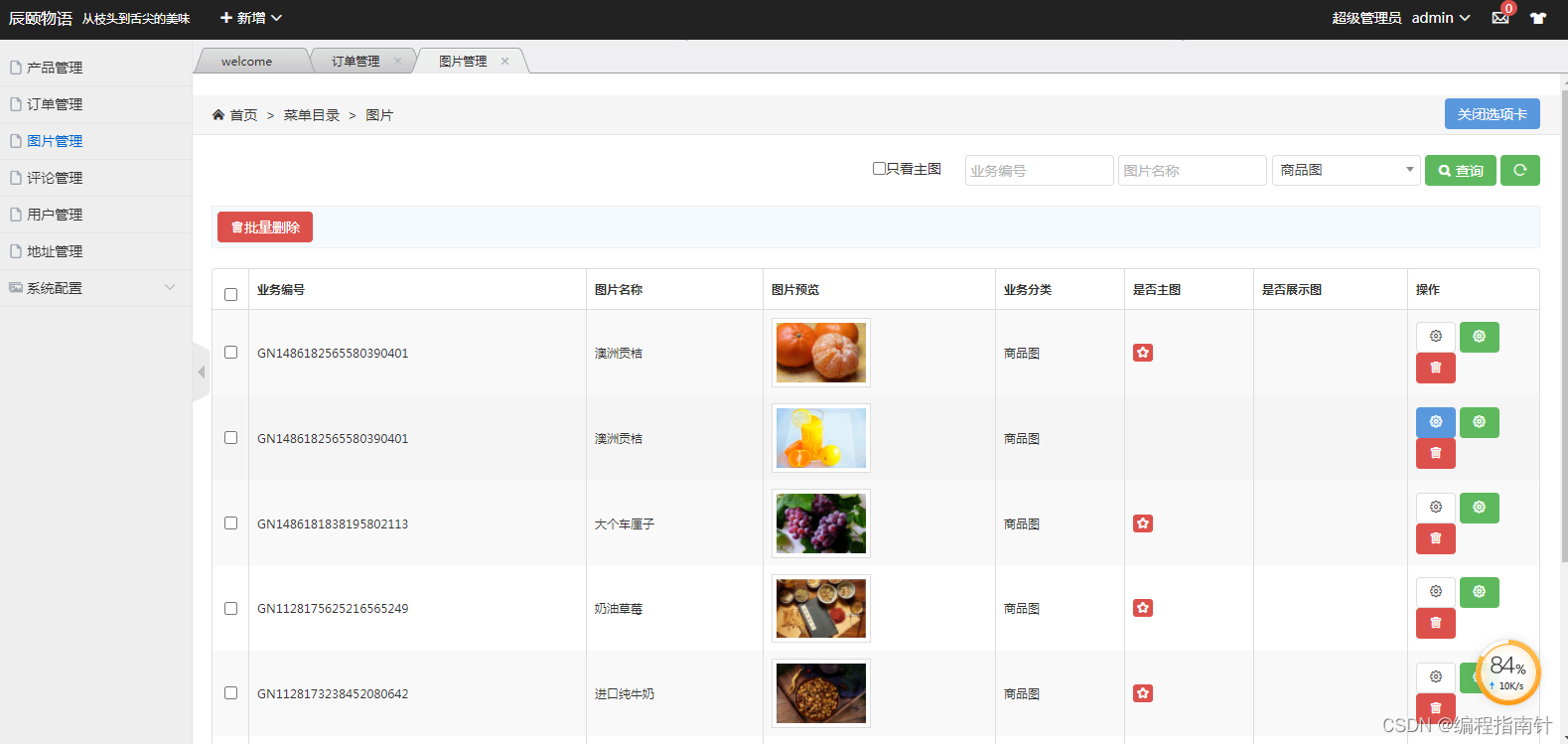Click the 辰颐物语 logo title

[x=41, y=18]
